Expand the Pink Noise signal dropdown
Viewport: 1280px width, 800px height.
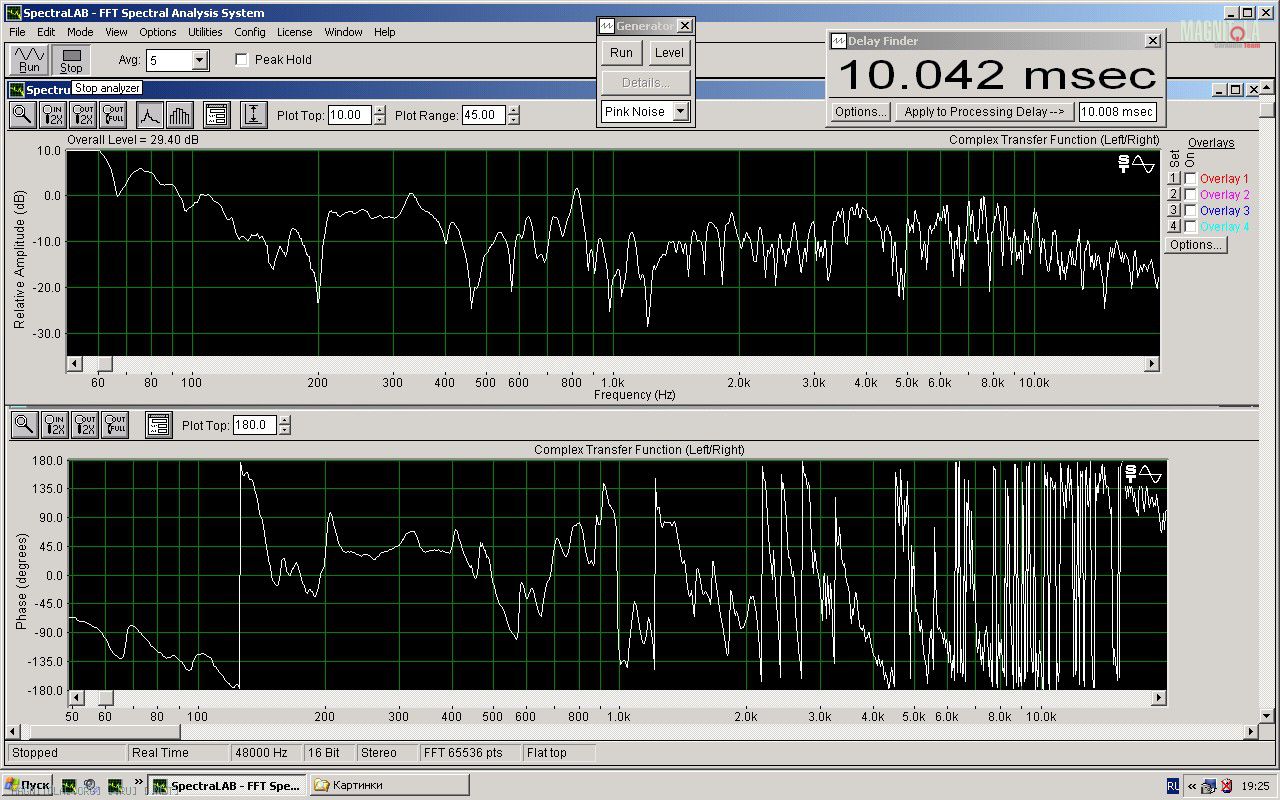tap(680, 112)
